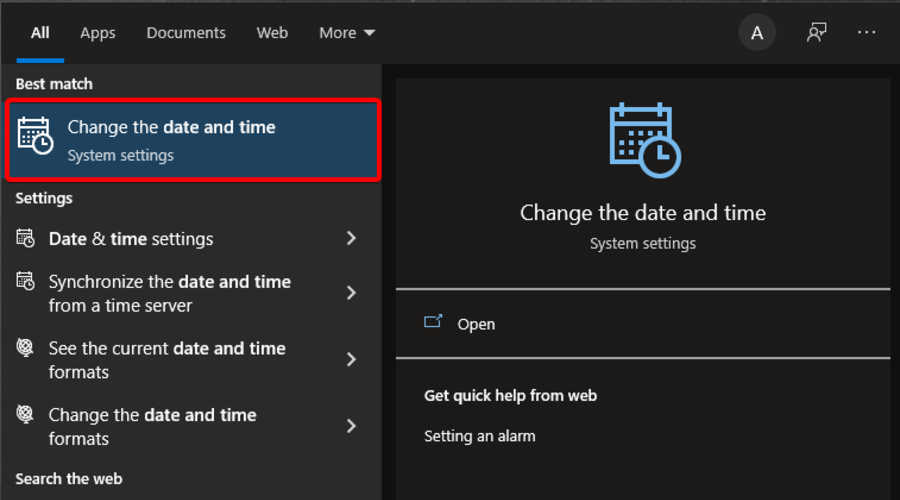Click globe icon beside See current formats
This screenshot has width=900, height=500.
(x=25, y=347)
